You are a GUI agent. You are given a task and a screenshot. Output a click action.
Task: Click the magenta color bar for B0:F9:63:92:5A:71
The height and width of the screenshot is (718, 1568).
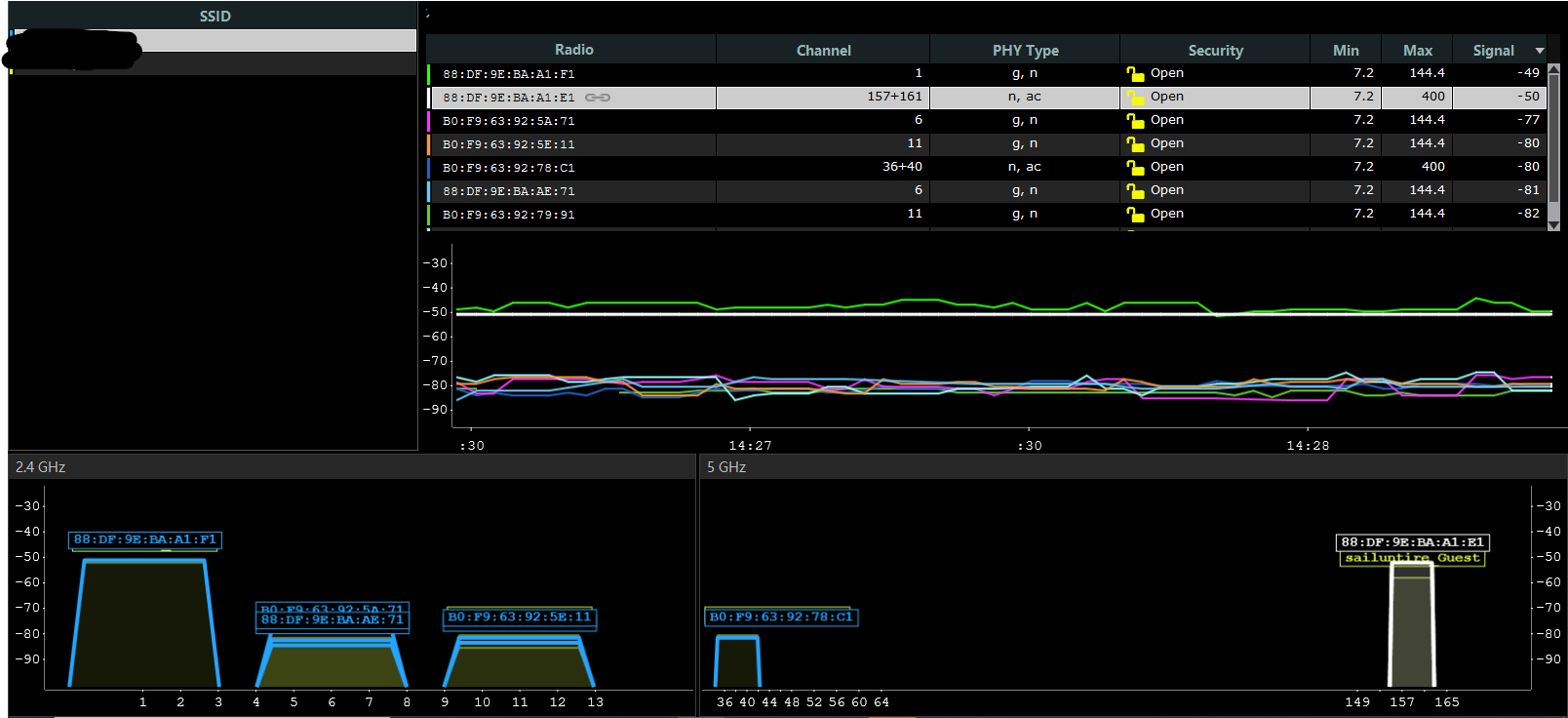click(429, 121)
